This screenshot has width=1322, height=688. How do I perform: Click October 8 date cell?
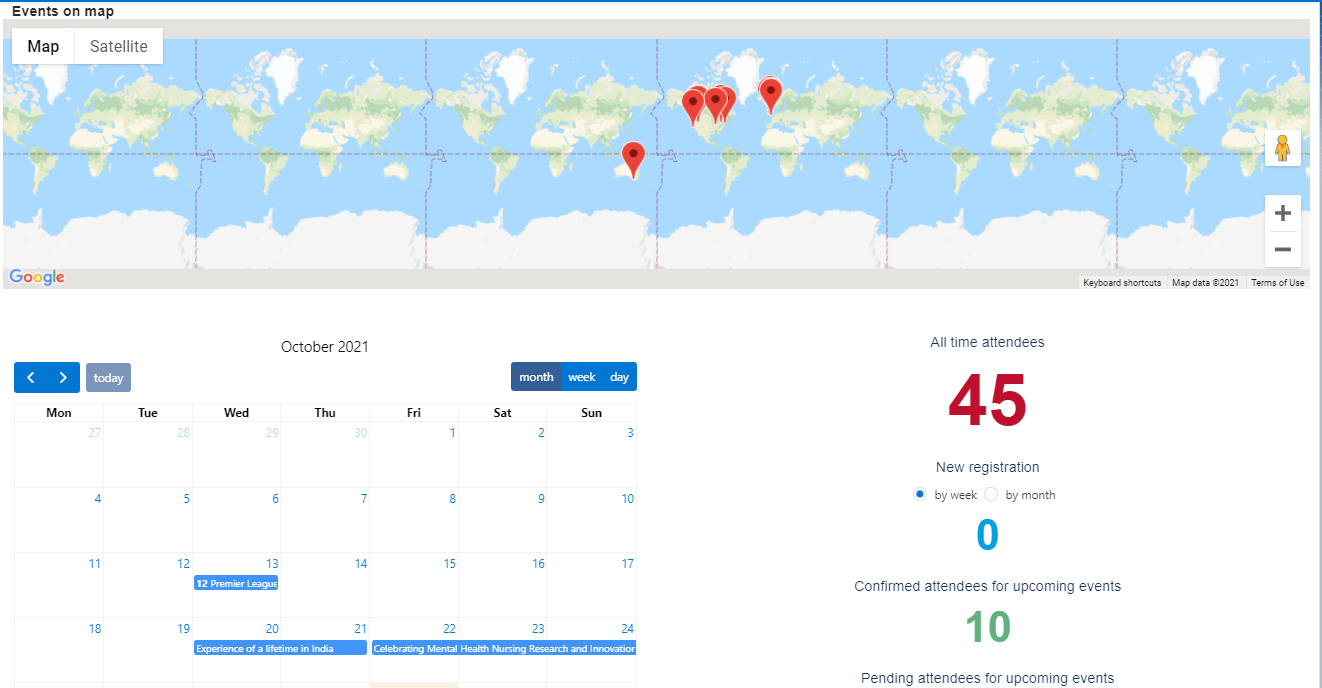[x=414, y=520]
